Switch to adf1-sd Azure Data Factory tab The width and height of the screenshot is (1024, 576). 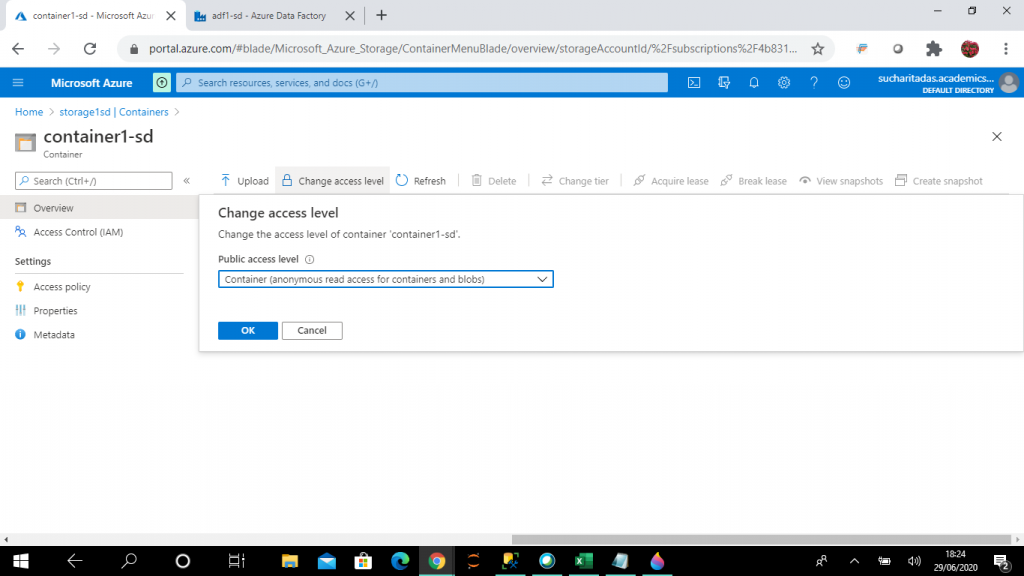point(268,16)
